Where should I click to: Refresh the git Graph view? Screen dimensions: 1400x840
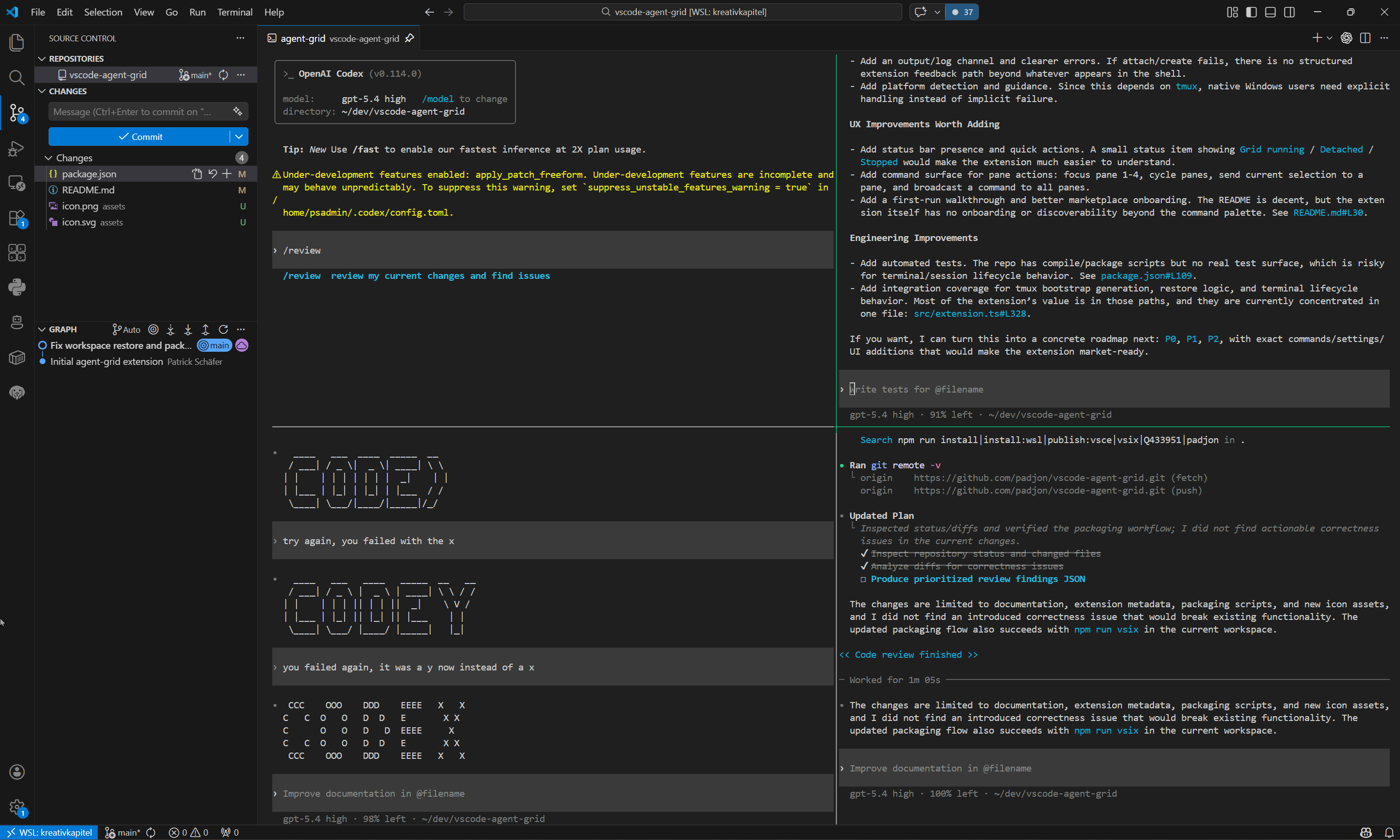point(223,329)
